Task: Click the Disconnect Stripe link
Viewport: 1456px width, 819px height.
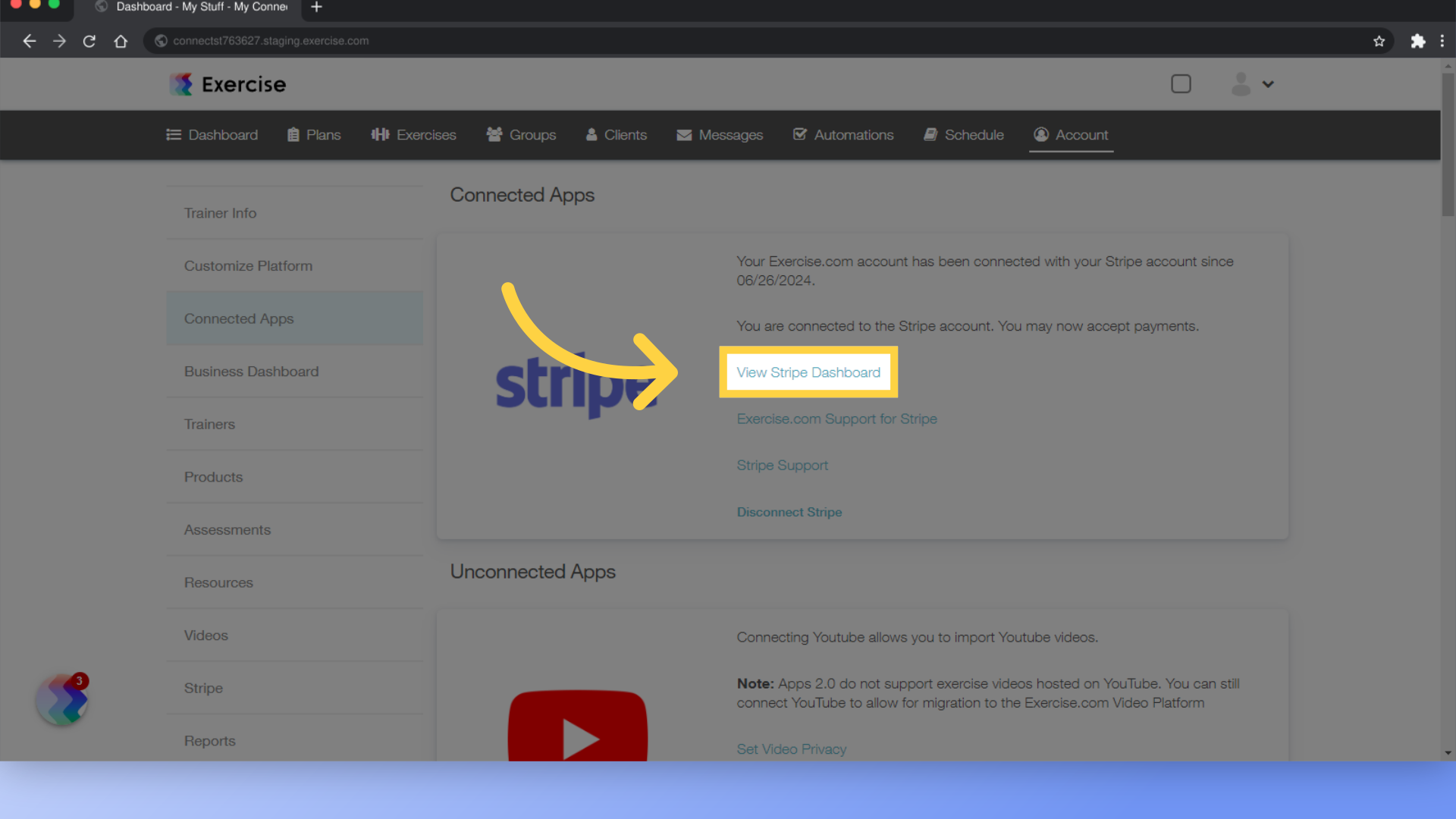Action: (789, 513)
